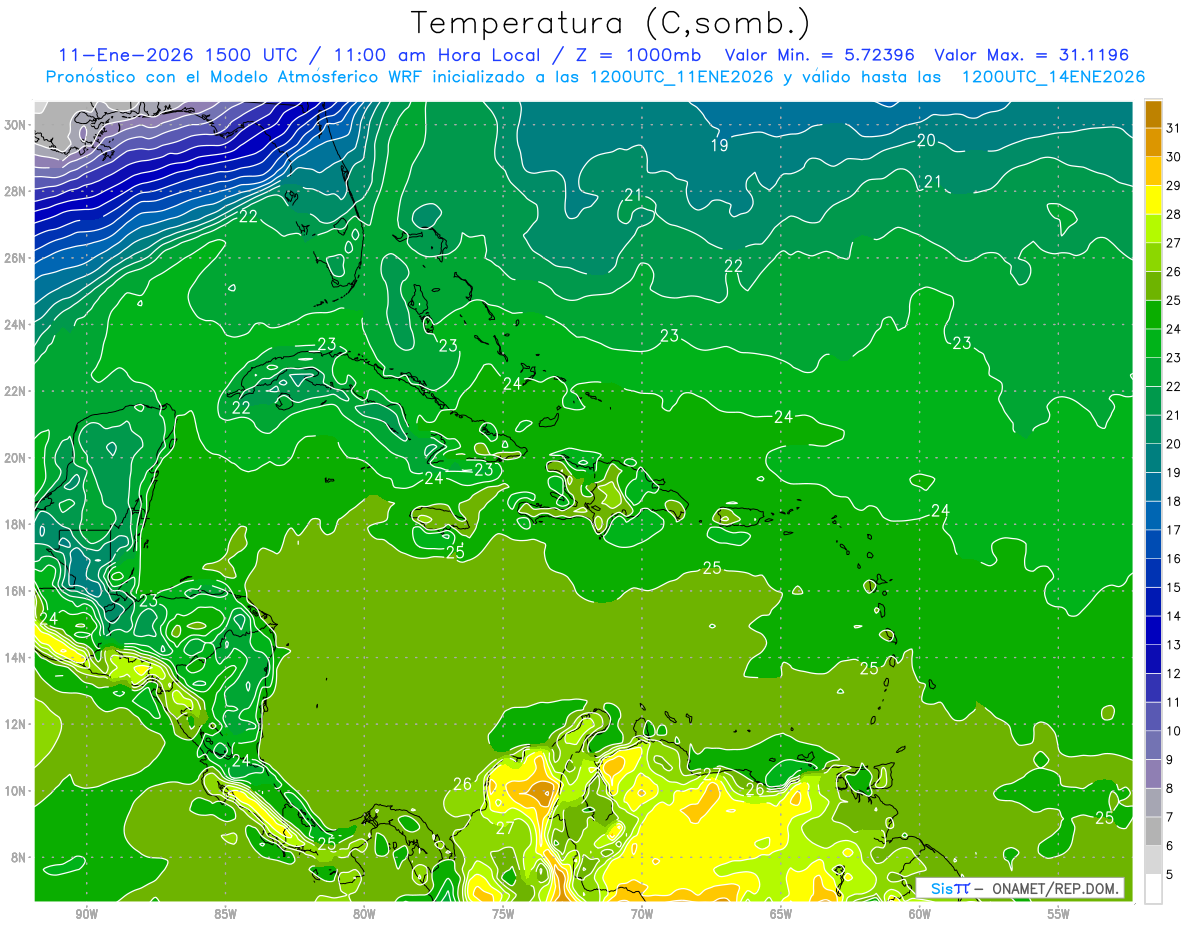Image resolution: width=1200 pixels, height=927 pixels.
Task: Click the "28N" latitude axis label
Action: pos(15,191)
